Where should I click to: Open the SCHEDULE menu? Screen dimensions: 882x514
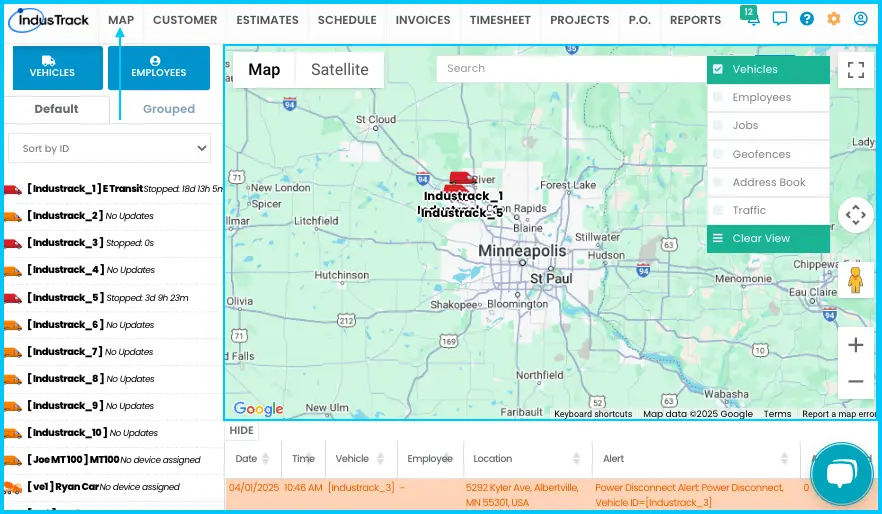pyautogui.click(x=347, y=20)
